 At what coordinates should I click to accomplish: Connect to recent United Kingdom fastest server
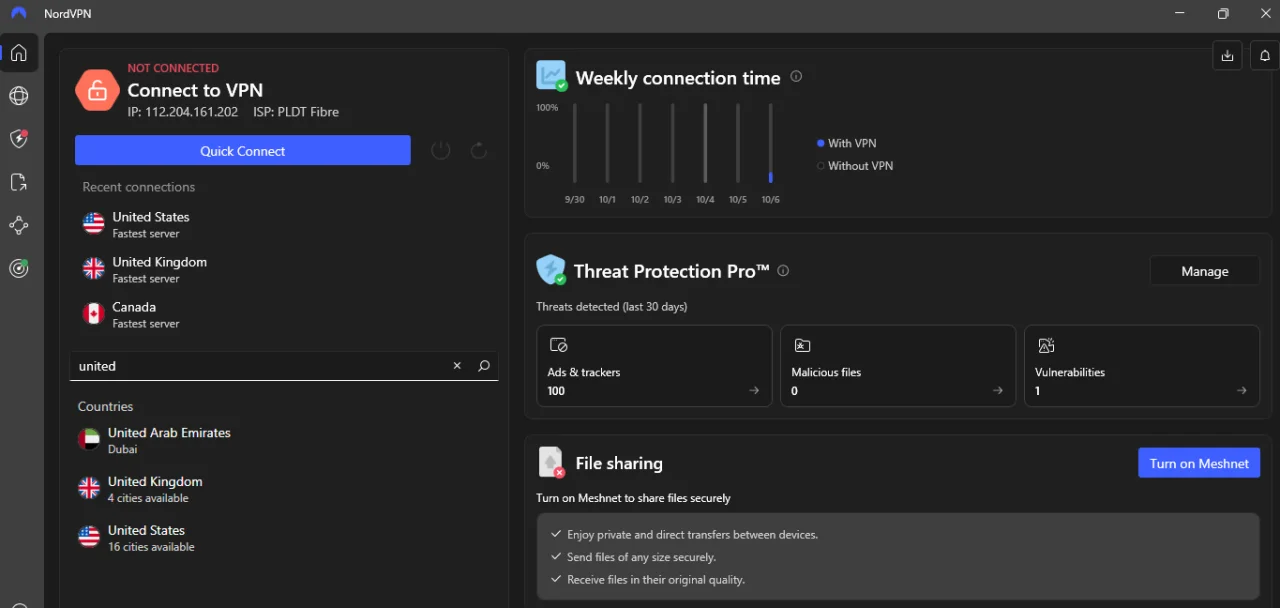pos(284,269)
